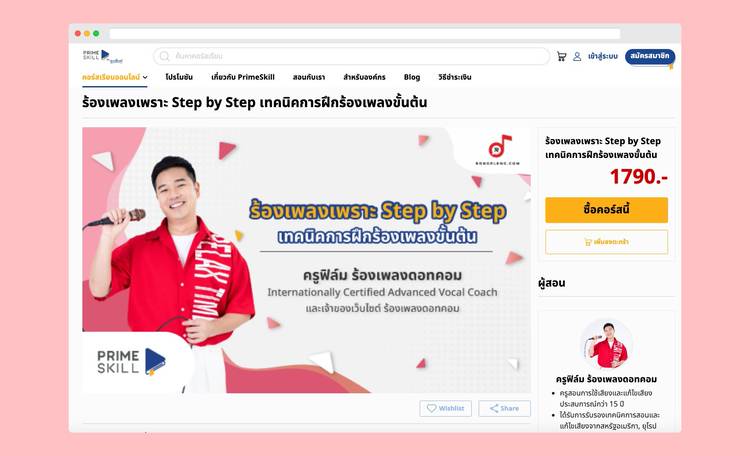The image size is (750, 456).
Task: Click the search magnifier icon
Action: 165,56
